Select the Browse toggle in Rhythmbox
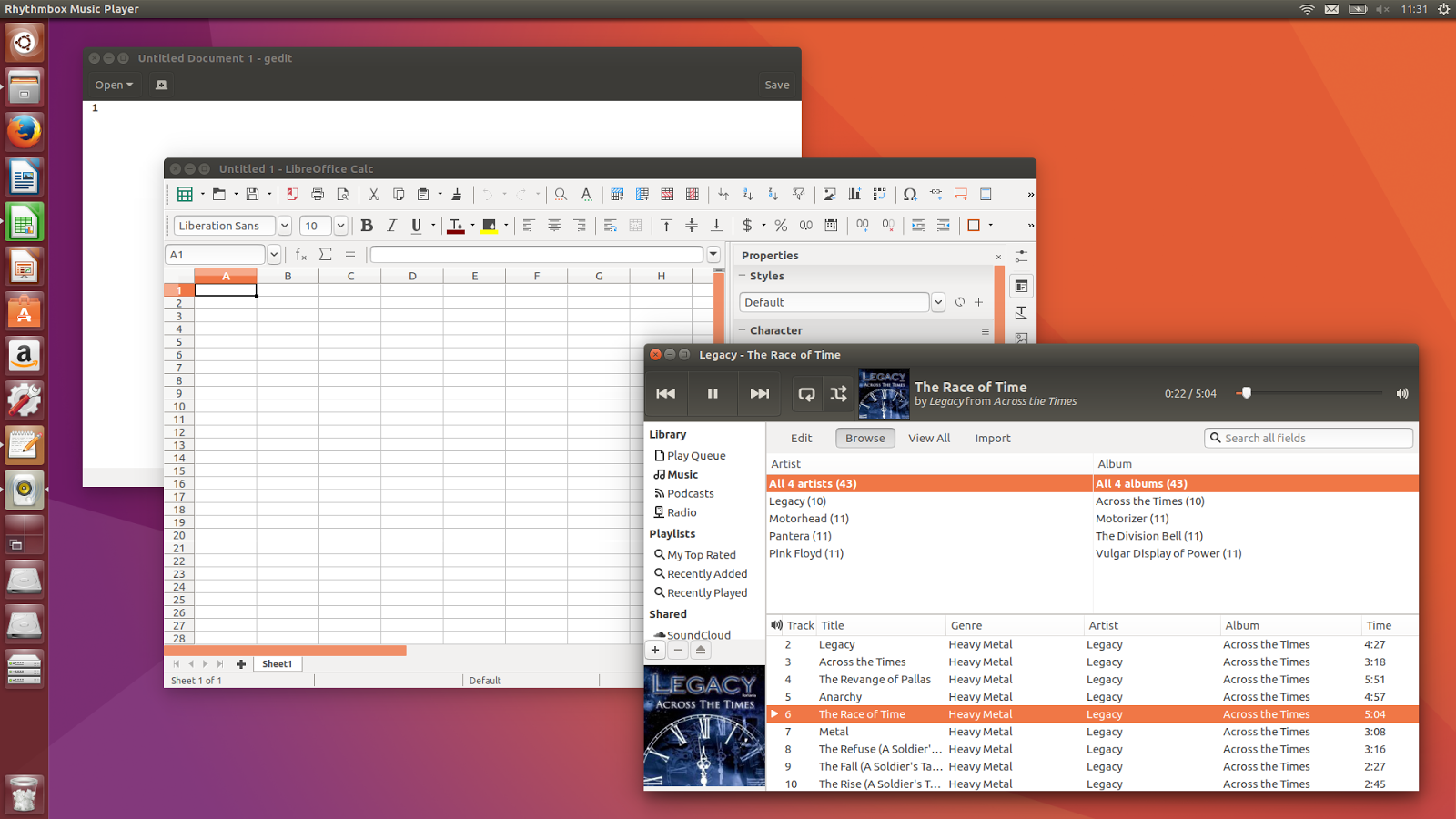This screenshot has width=1456, height=819. [x=864, y=438]
